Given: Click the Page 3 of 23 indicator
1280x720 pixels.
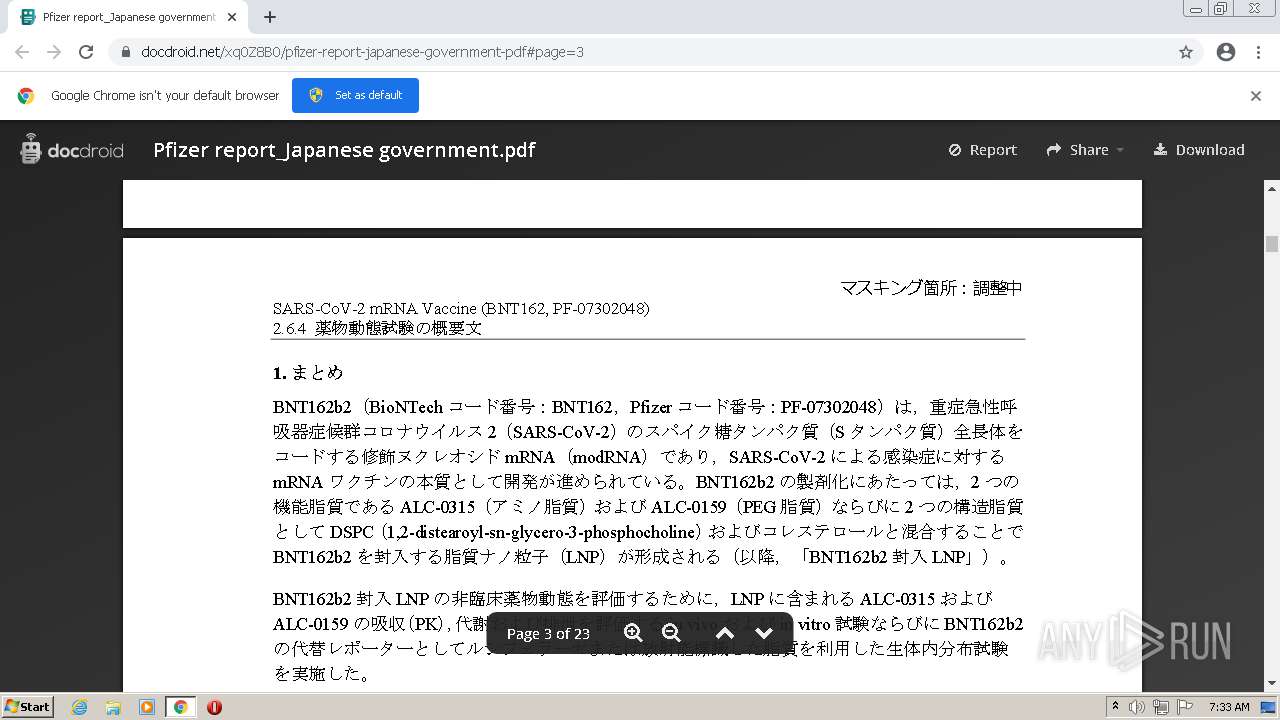Looking at the screenshot, I should pos(548,633).
